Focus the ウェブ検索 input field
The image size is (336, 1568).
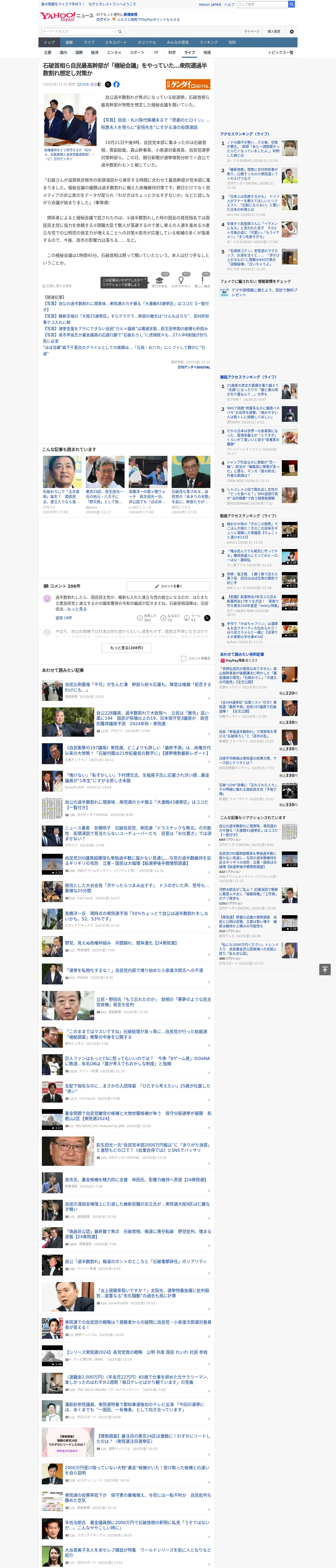(263, 4)
